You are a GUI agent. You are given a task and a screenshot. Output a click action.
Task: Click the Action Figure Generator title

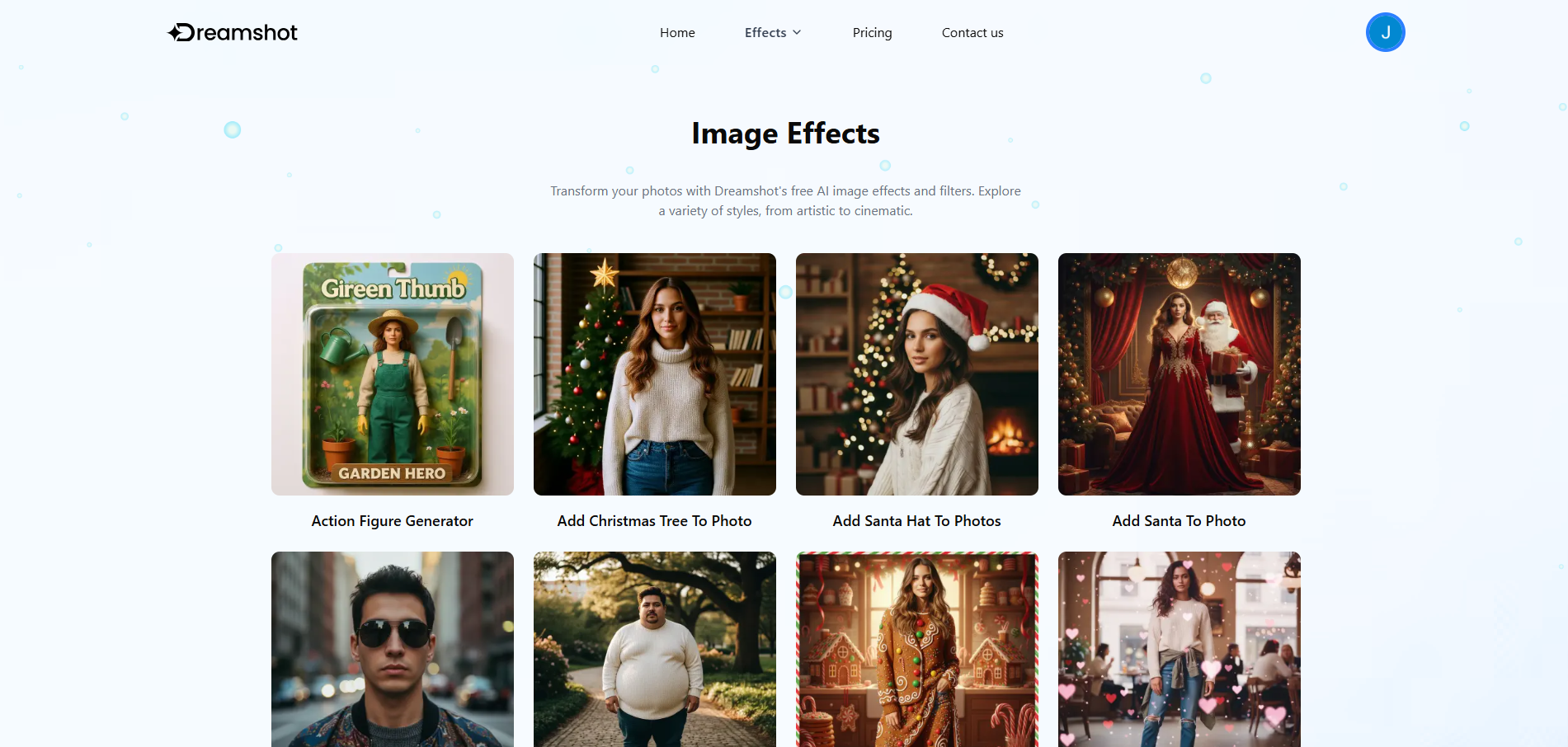(393, 521)
